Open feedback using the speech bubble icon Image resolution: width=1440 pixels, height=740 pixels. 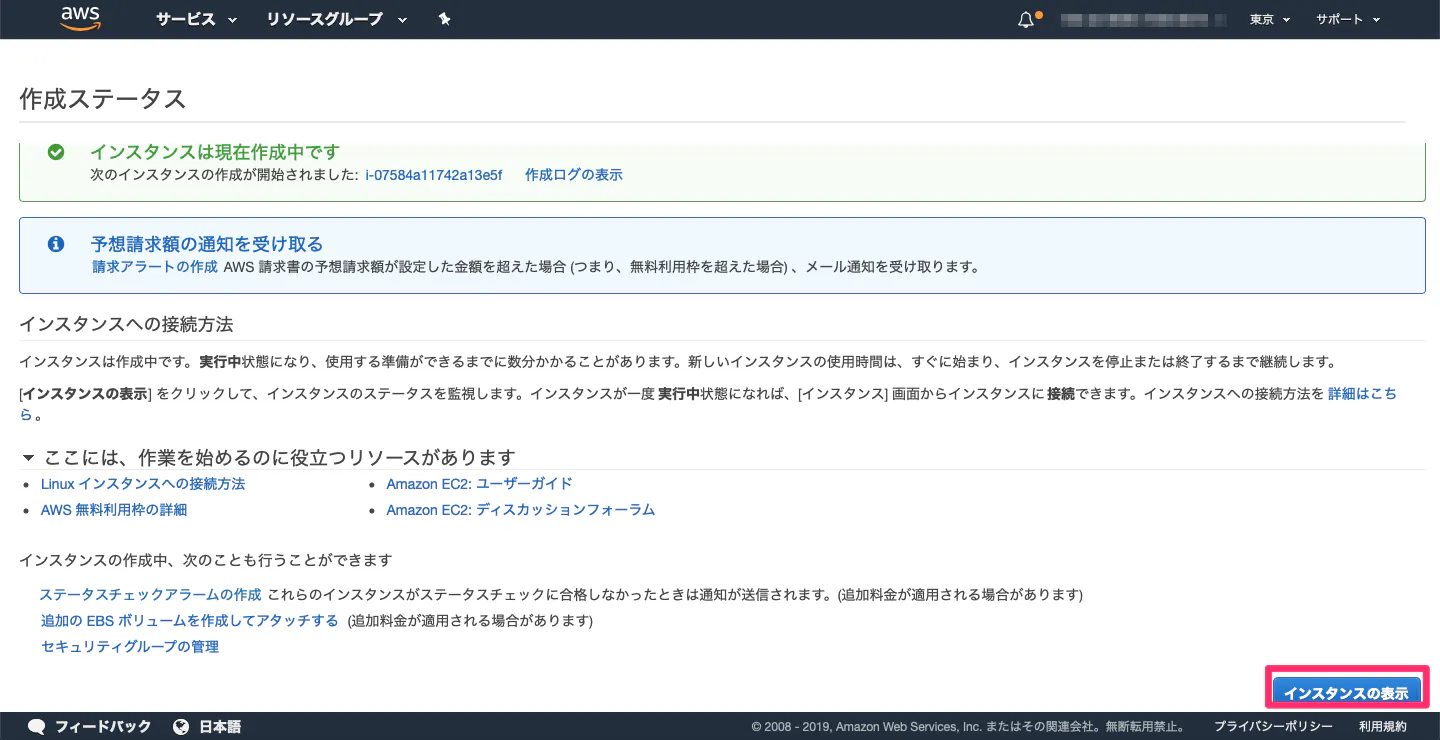pos(36,727)
